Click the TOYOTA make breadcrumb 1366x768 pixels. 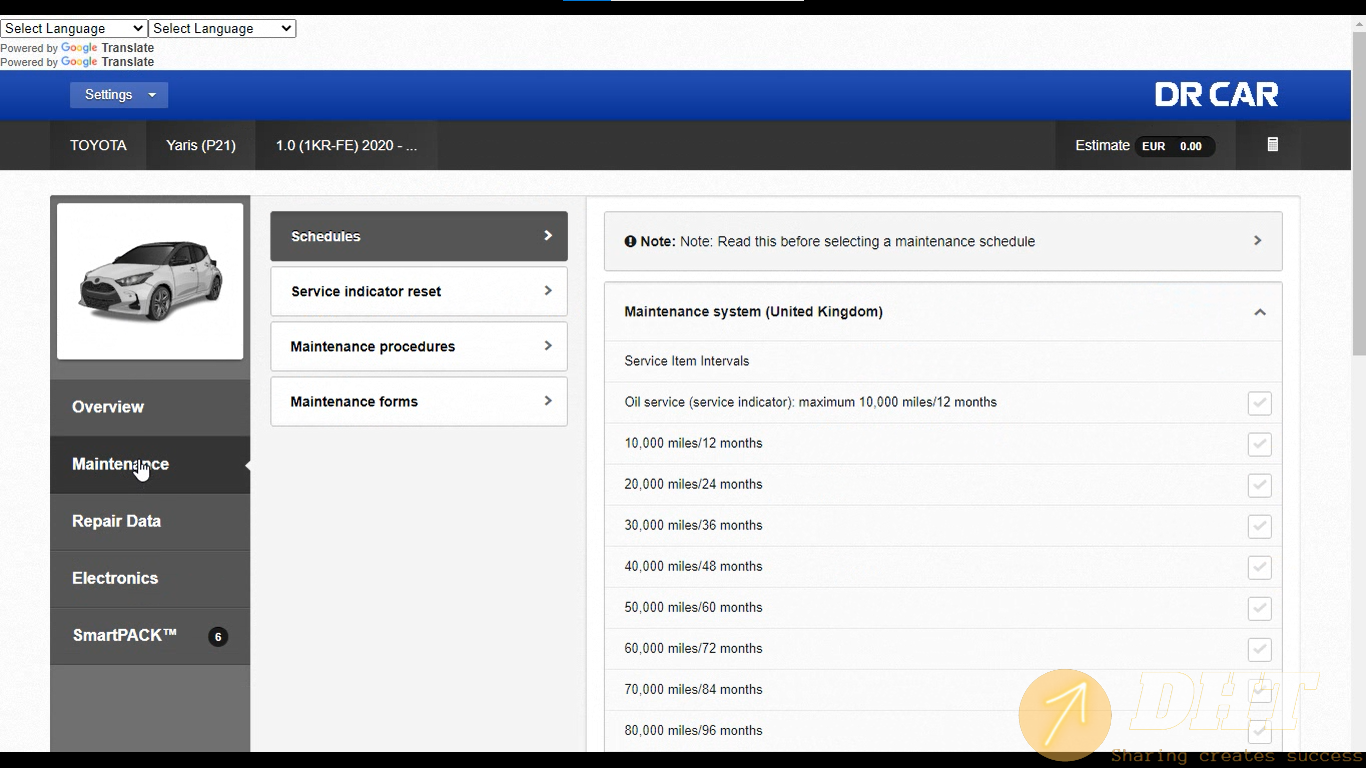tap(98, 145)
